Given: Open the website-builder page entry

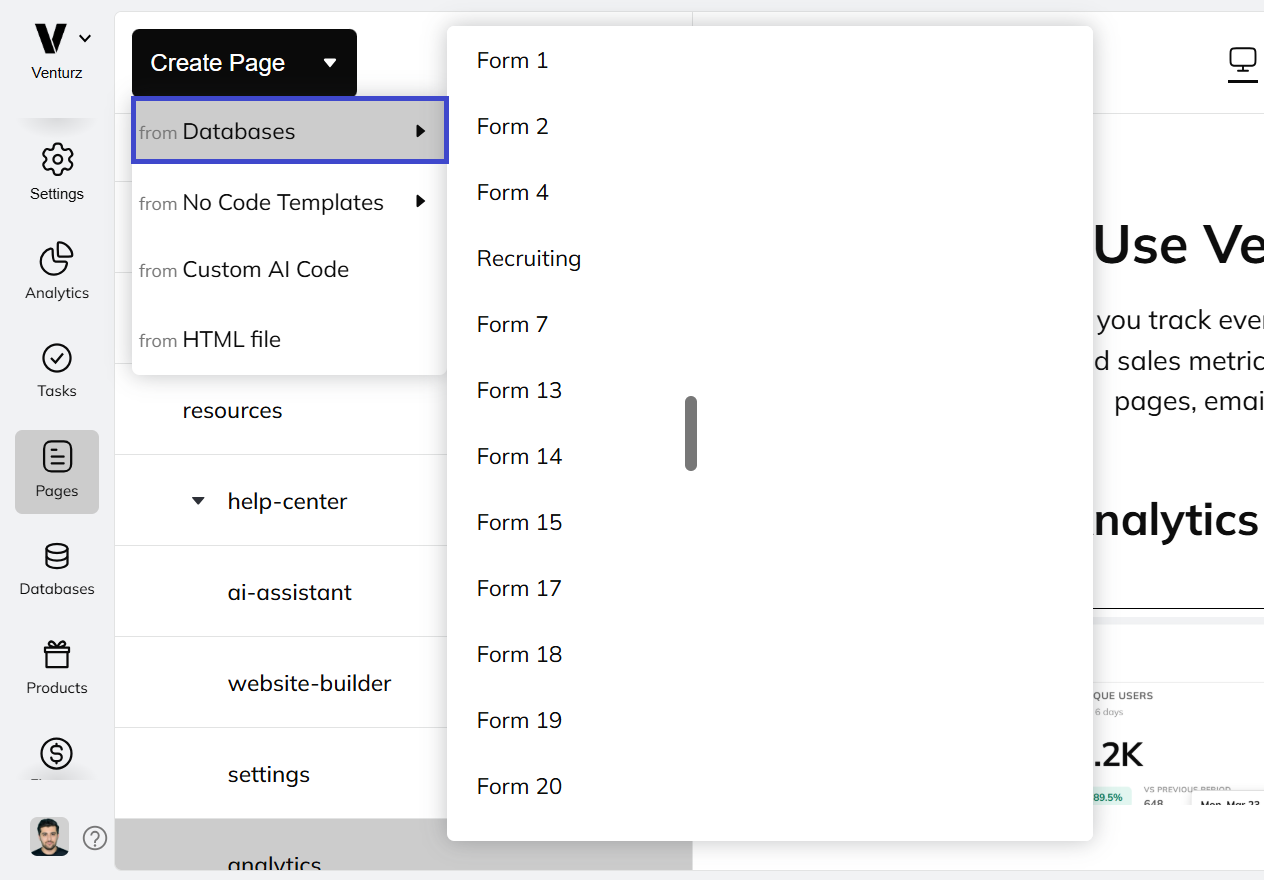Looking at the screenshot, I should pyautogui.click(x=309, y=683).
